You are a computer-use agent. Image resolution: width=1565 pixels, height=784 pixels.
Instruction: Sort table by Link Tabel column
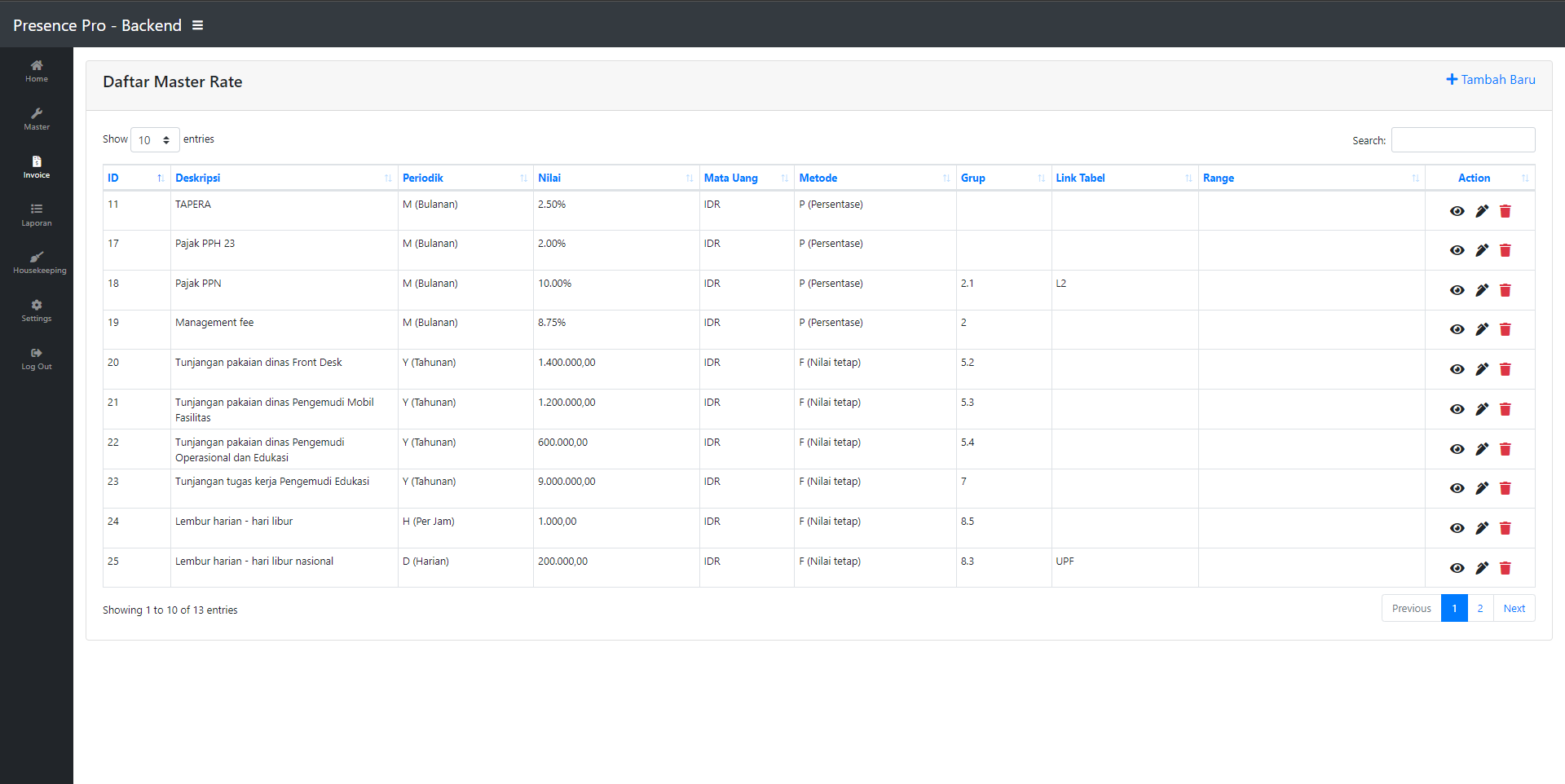point(1125,178)
